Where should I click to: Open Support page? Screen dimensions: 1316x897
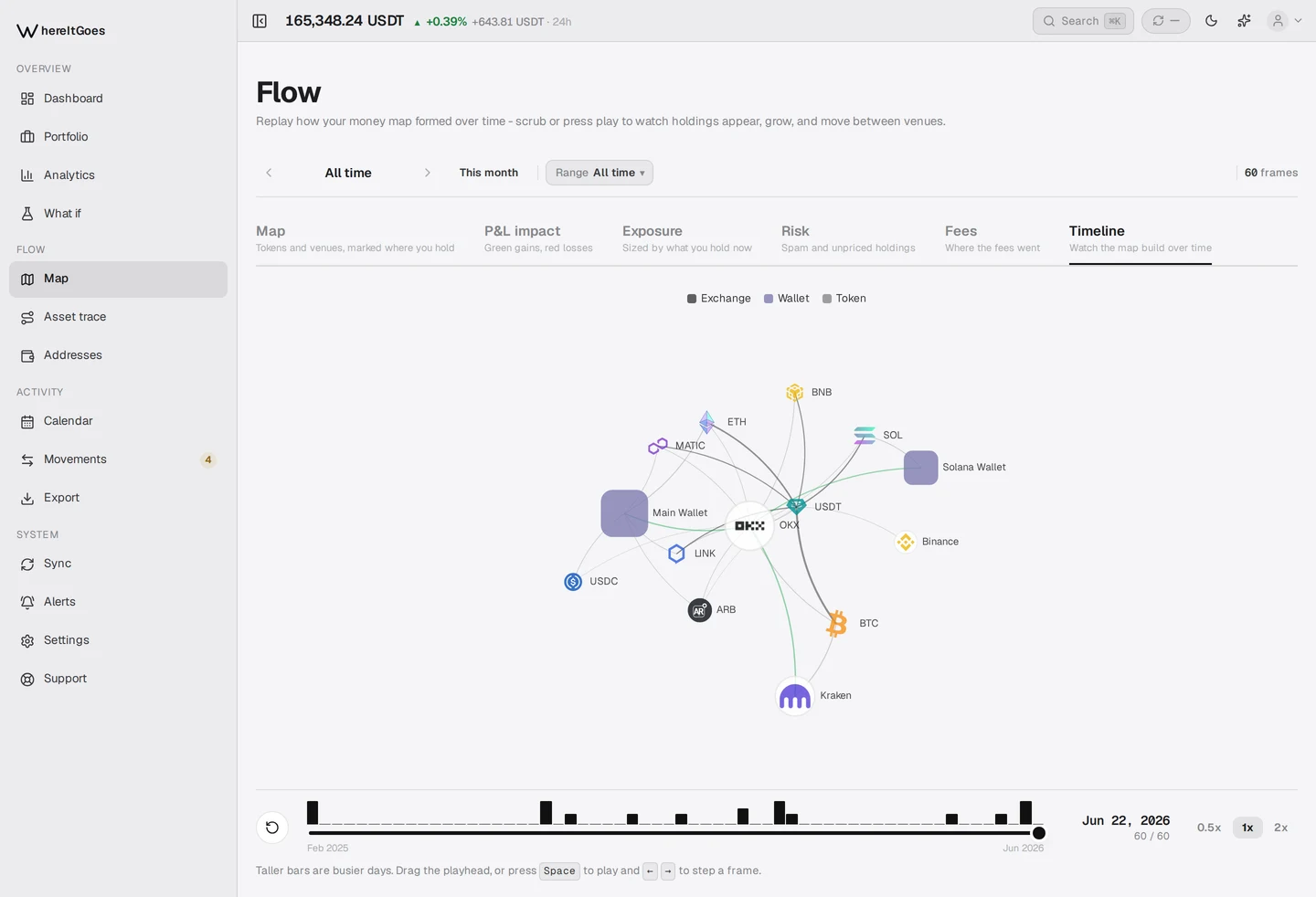[x=118, y=679]
